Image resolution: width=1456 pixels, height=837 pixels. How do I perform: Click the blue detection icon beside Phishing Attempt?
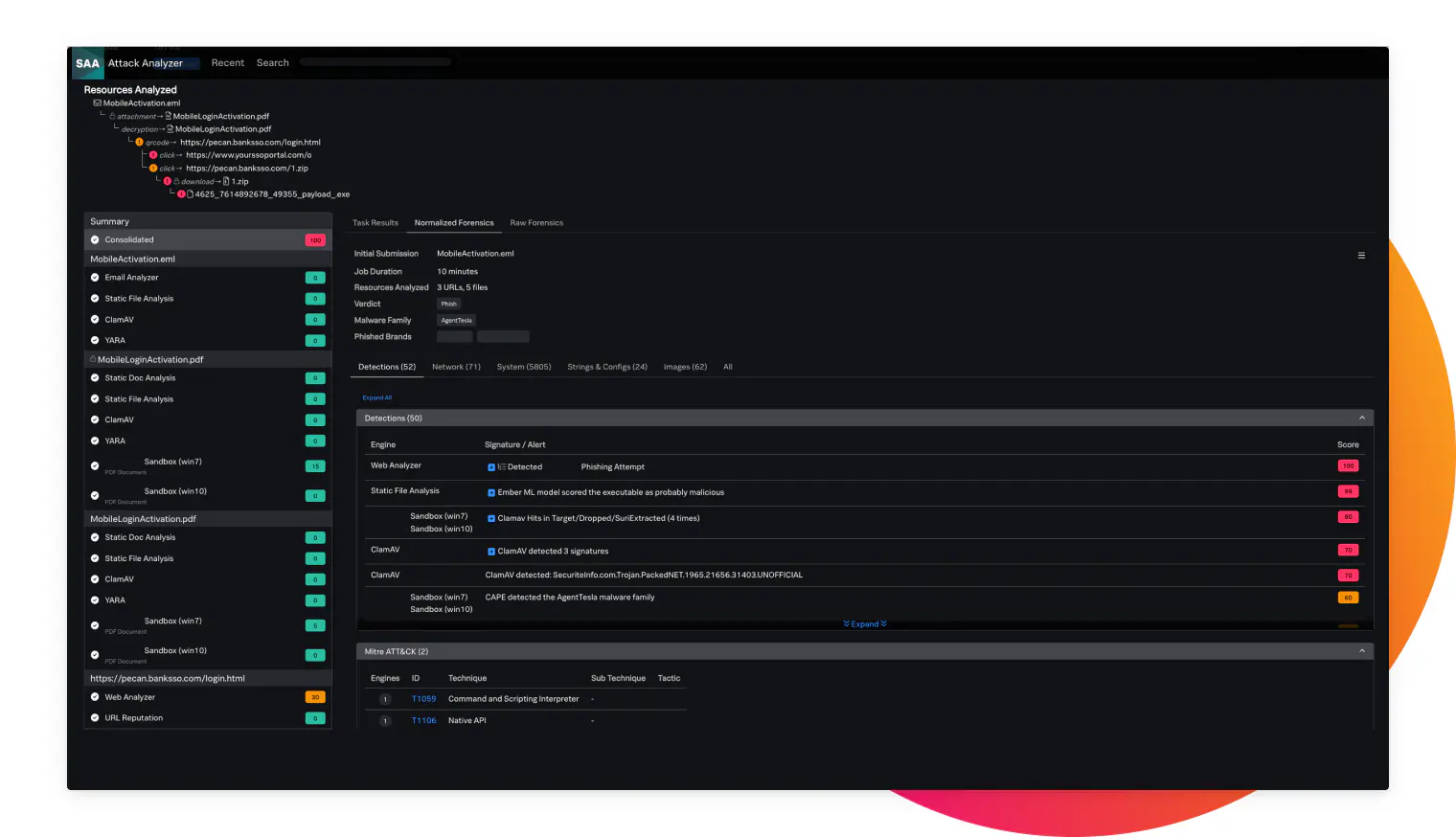click(492, 466)
